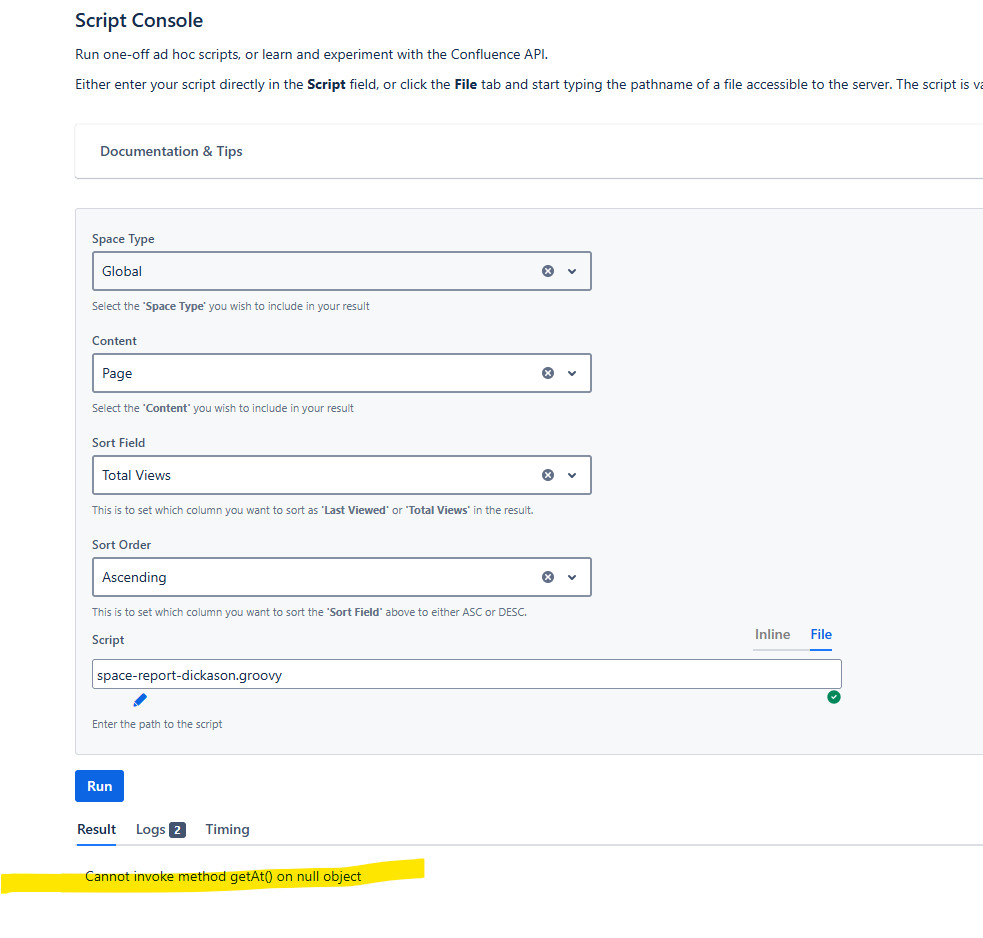
Task: Click the ASC or DESC help text
Action: [x=309, y=612]
